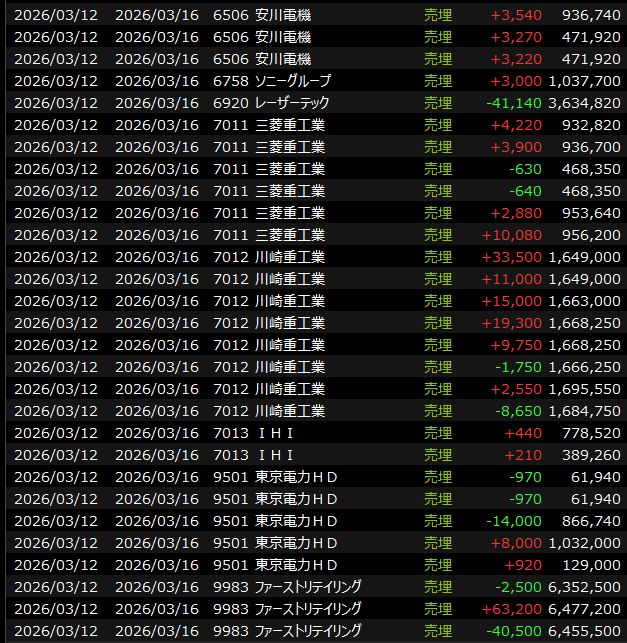Click the 6,477,200 amount cell
627x643 pixels.
(x=584, y=608)
